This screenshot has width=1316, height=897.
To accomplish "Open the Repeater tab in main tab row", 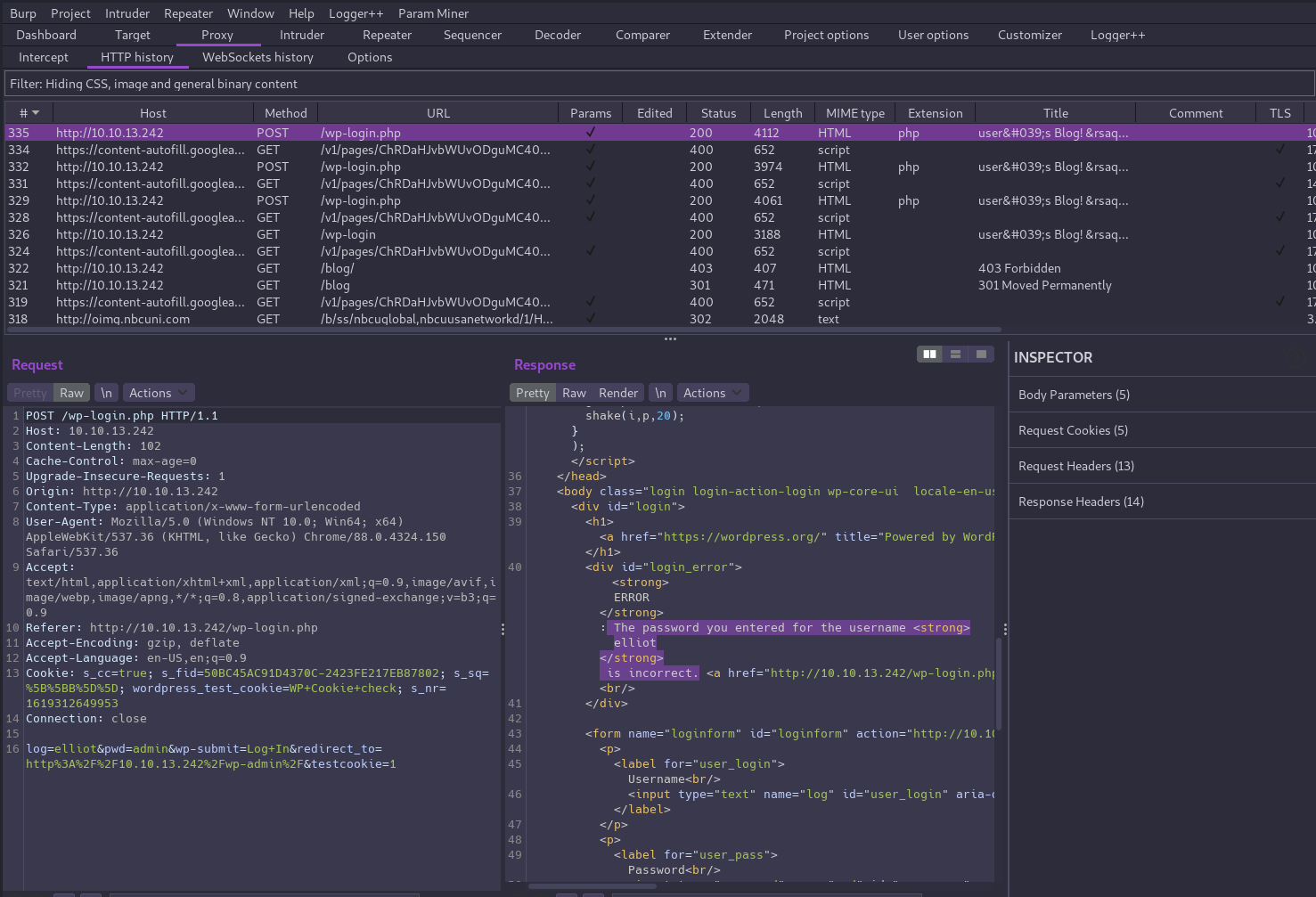I will [387, 35].
